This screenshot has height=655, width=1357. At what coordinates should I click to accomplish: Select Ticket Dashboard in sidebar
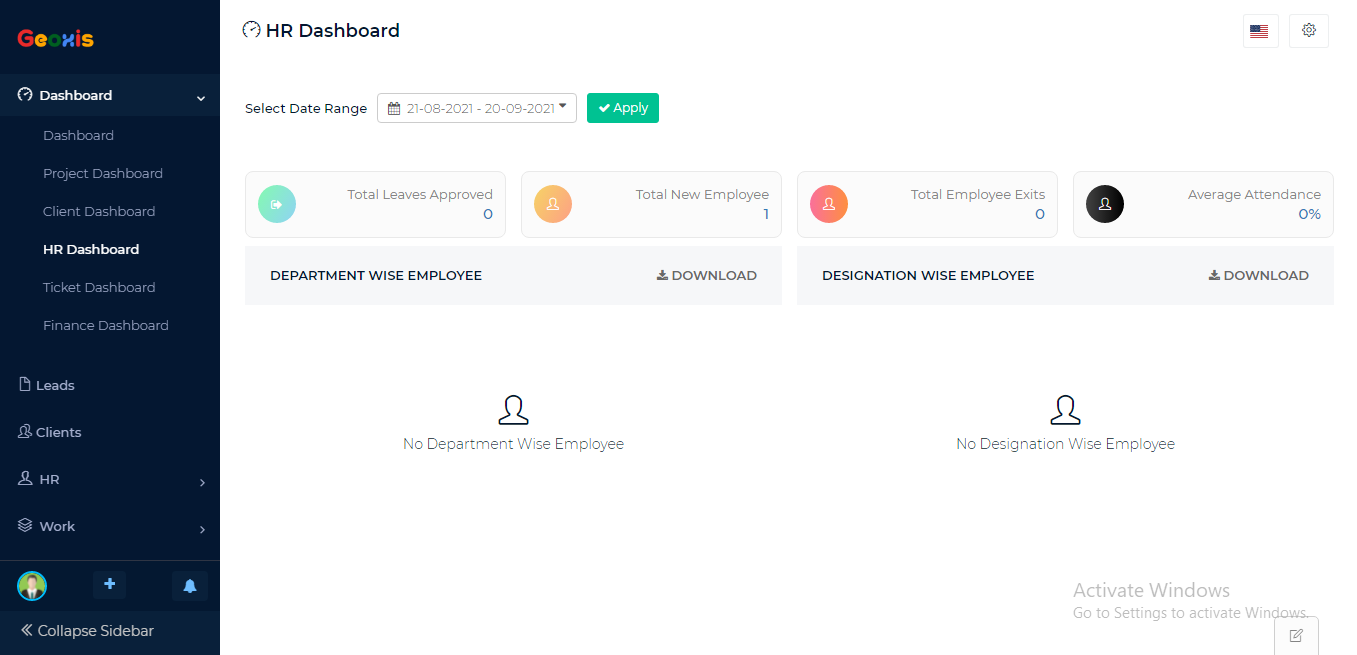(x=99, y=288)
